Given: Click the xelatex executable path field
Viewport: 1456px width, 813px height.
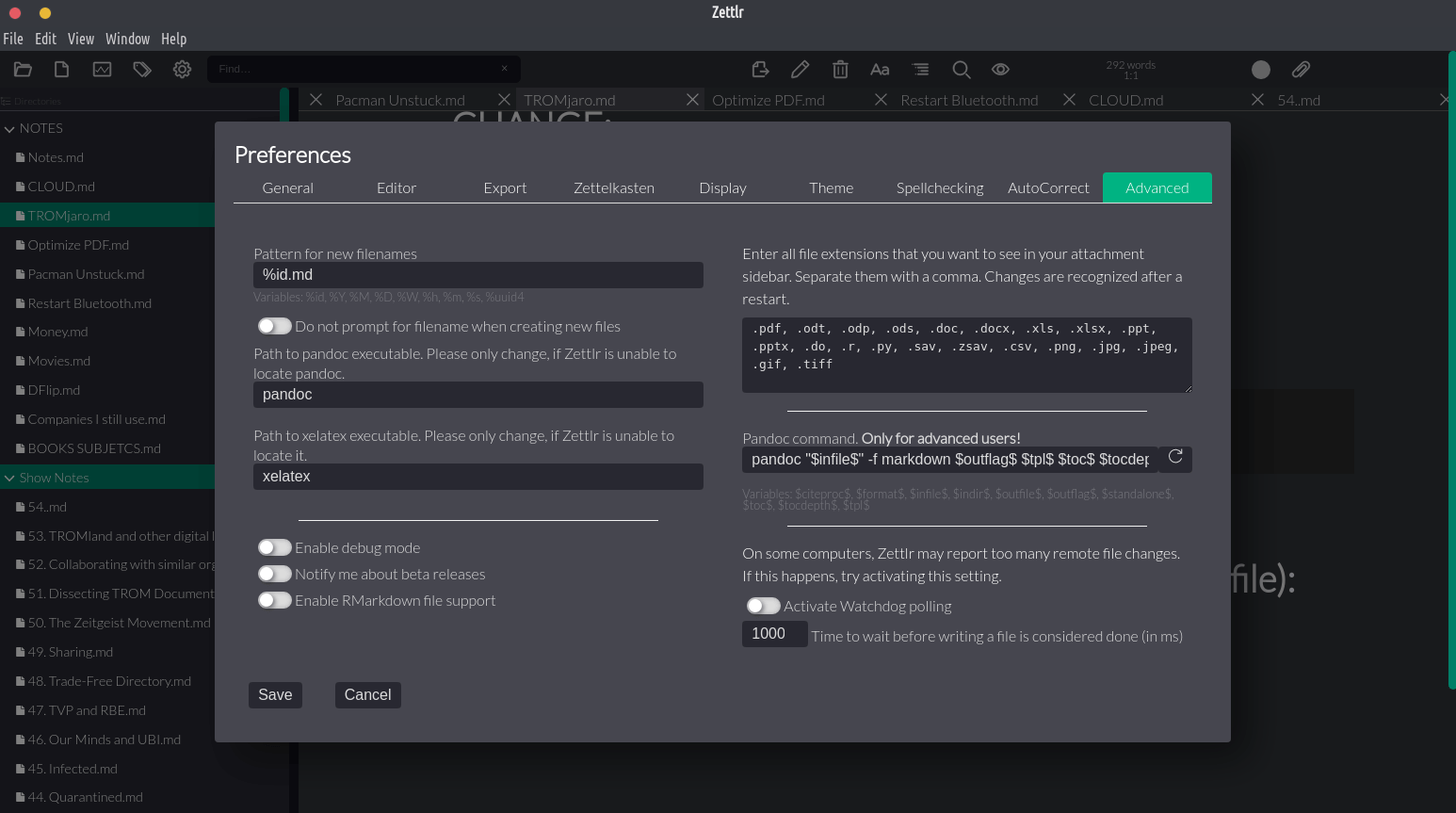Looking at the screenshot, I should [478, 477].
